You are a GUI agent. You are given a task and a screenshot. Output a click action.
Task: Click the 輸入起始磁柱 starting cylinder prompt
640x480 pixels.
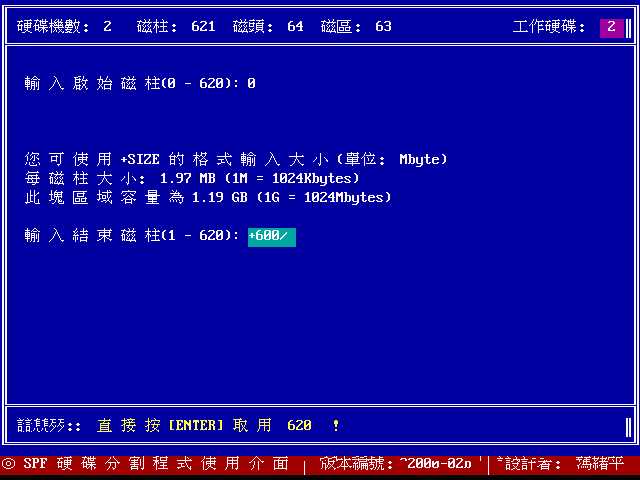130,84
